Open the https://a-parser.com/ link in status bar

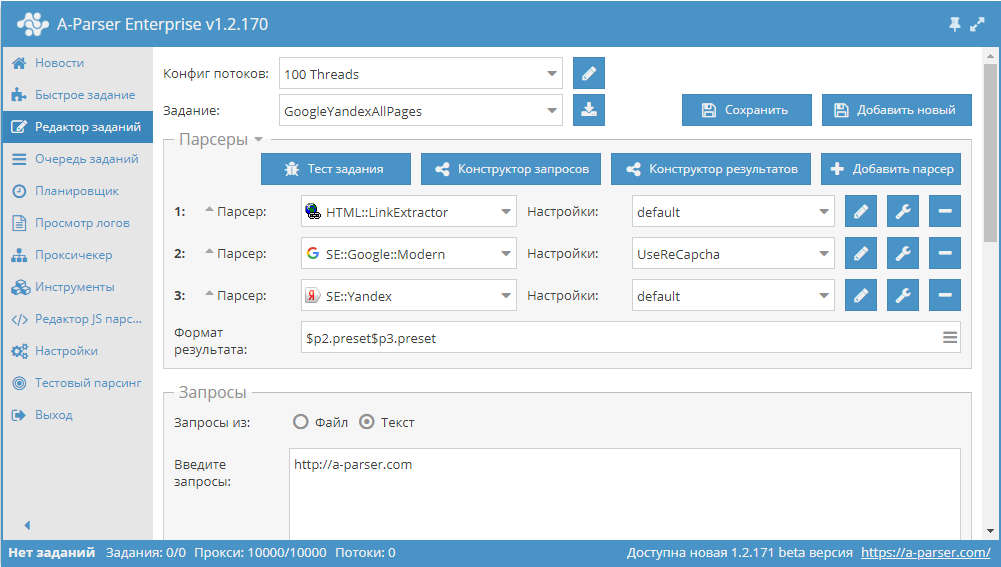tap(925, 552)
